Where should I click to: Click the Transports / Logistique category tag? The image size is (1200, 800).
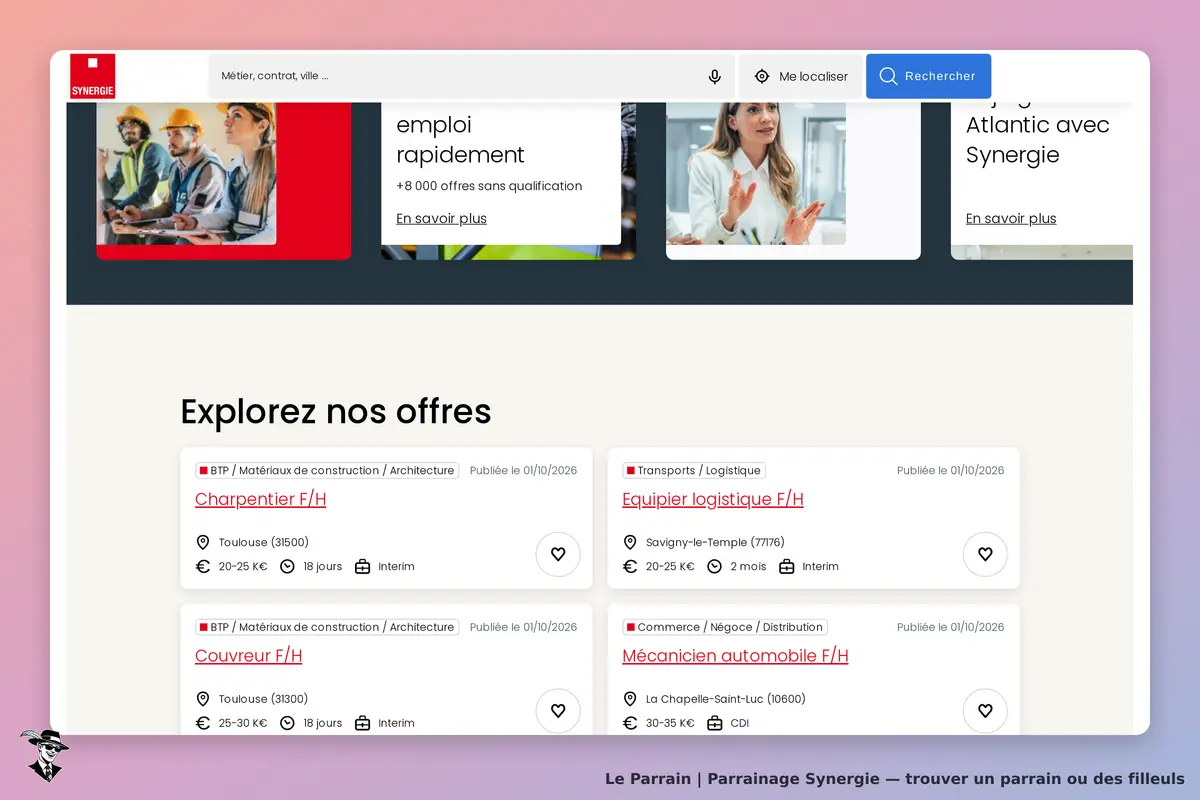click(x=694, y=470)
